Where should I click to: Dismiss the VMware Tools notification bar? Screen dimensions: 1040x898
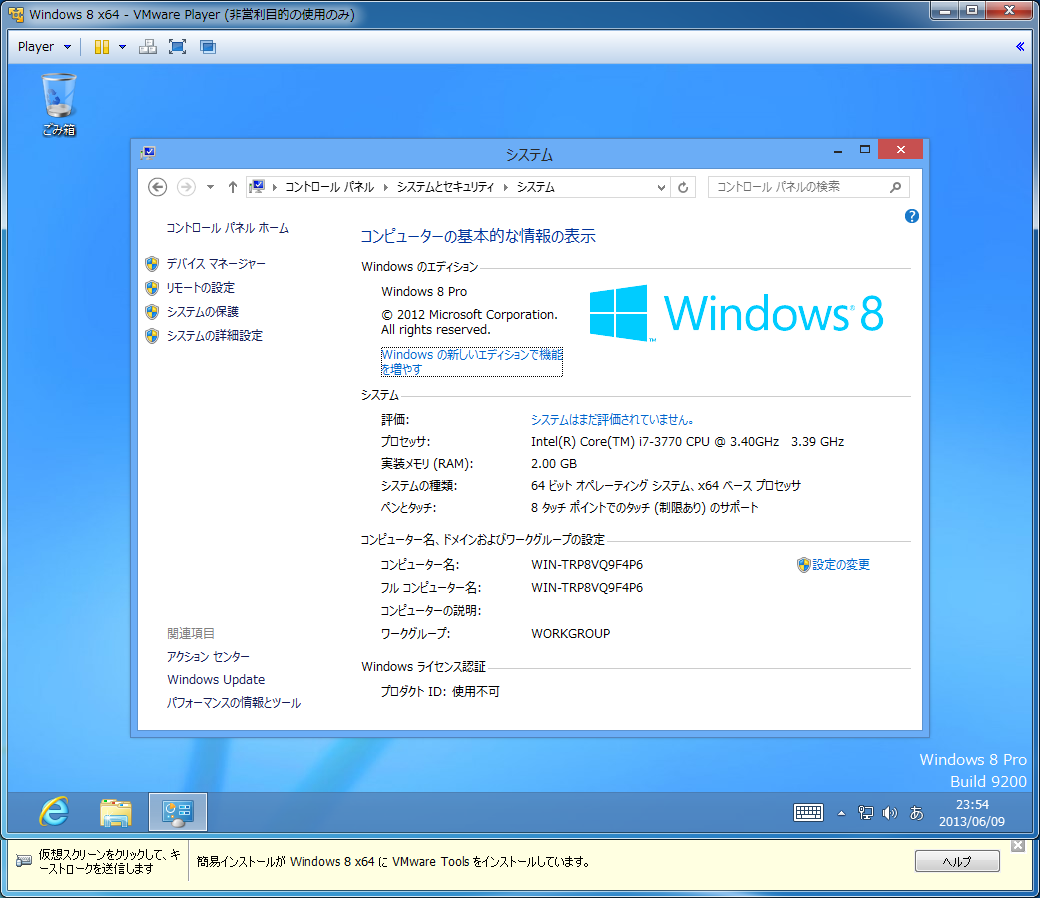point(1018,846)
